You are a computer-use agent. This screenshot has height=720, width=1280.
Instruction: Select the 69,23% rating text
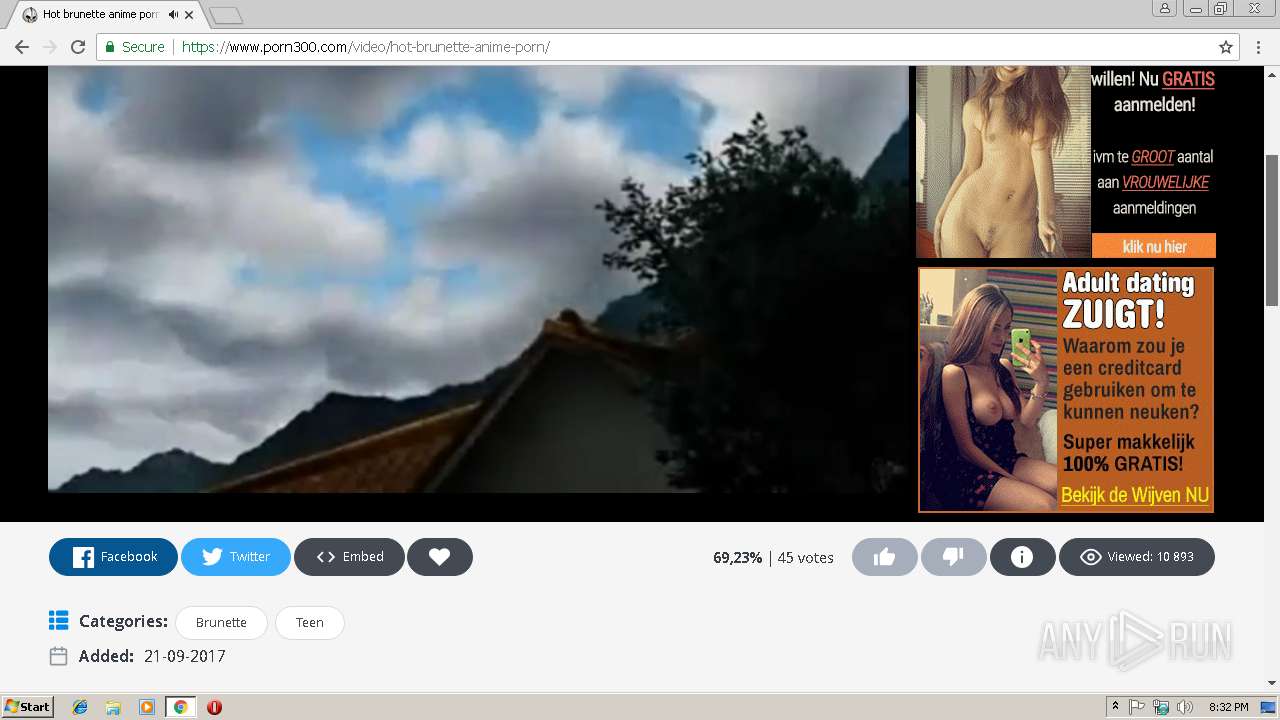(737, 557)
